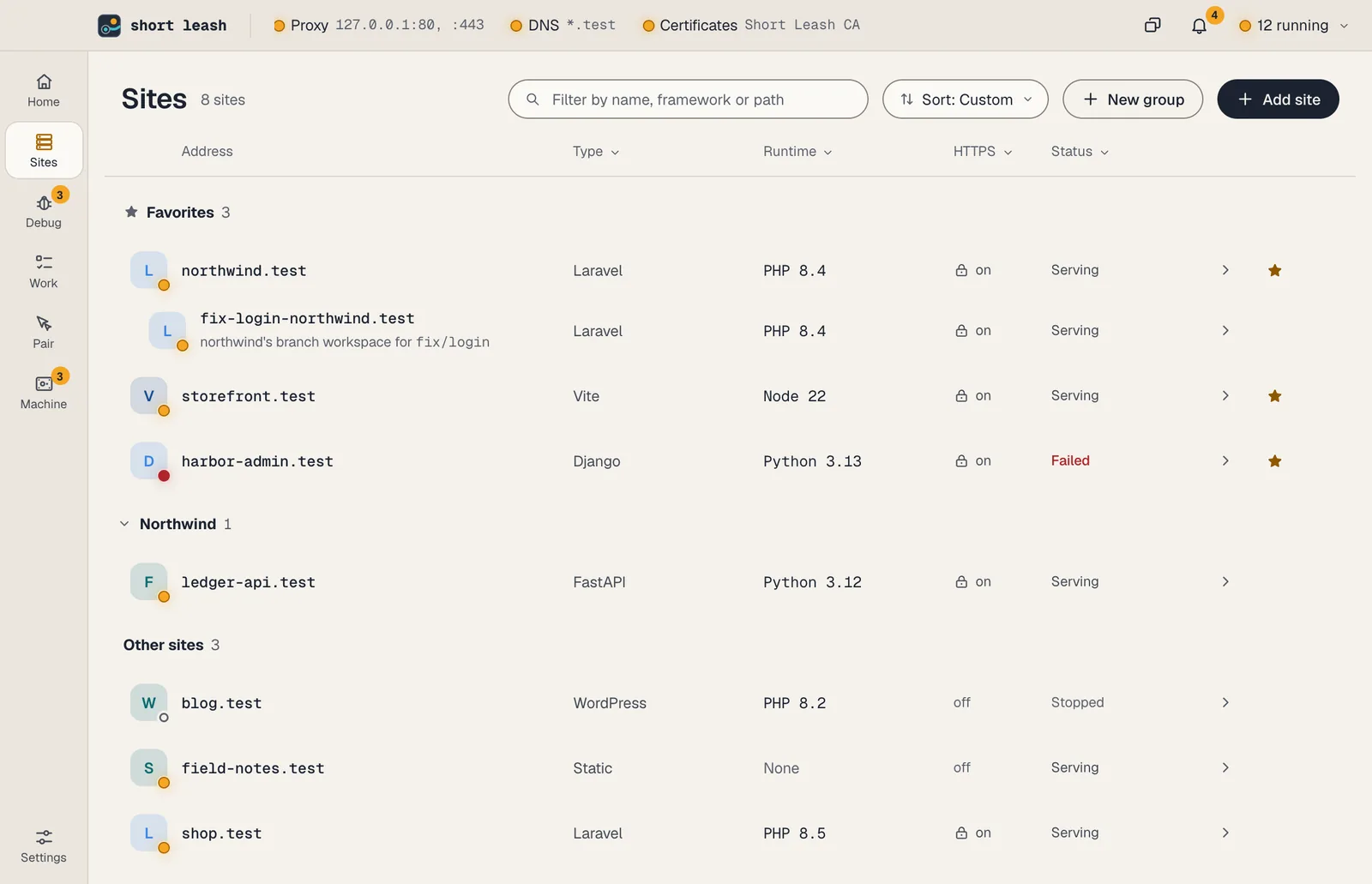Click the F avatar of ledger-api.test
Screen dimensions: 1372x884
click(148, 582)
